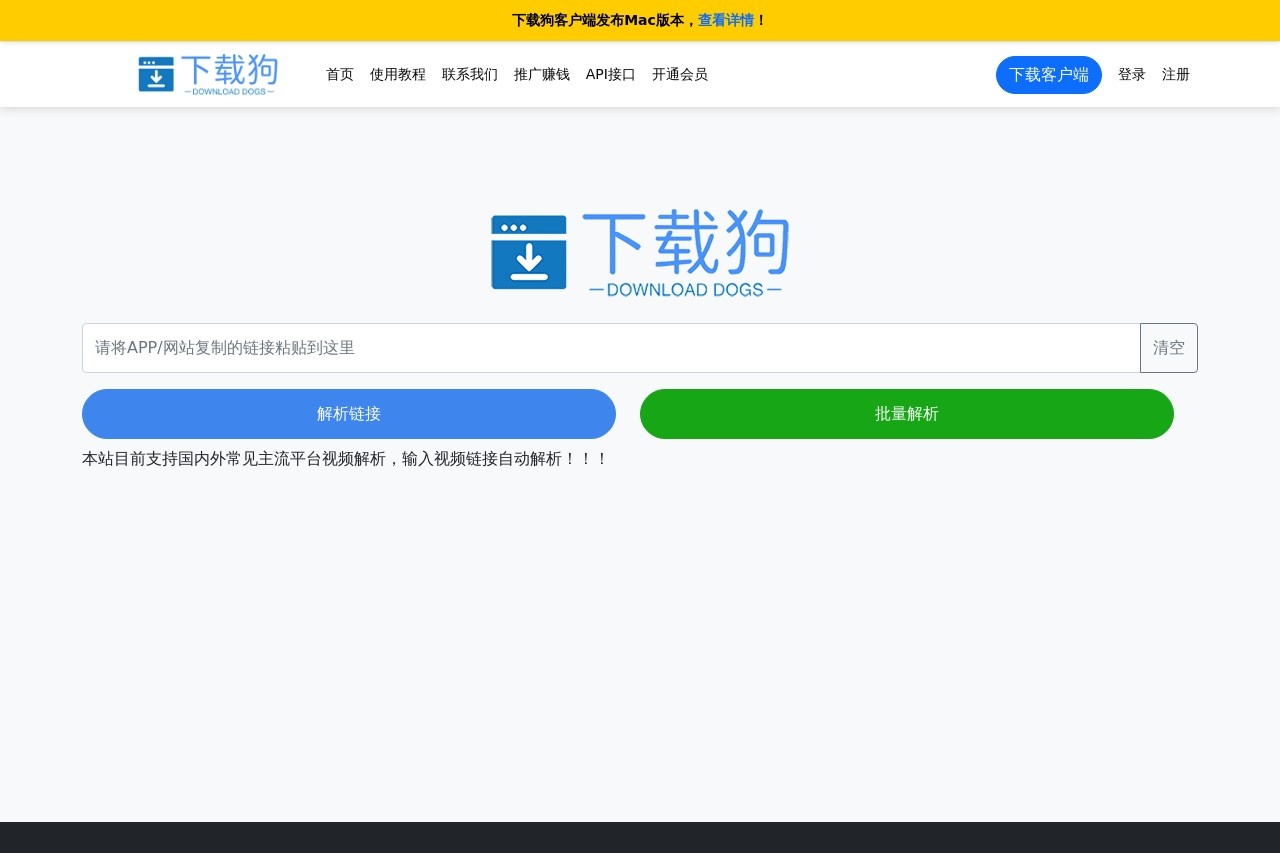Click the supported platforms description text

point(344,458)
